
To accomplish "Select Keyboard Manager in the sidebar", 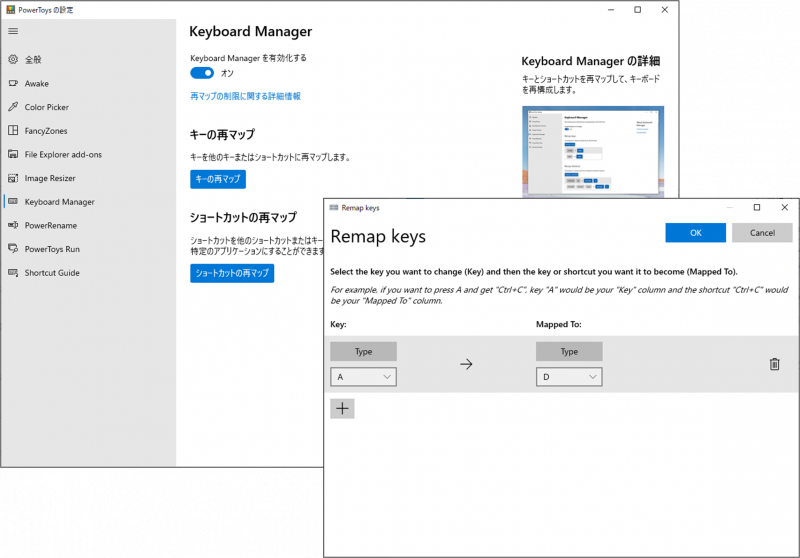I will click(x=87, y=201).
